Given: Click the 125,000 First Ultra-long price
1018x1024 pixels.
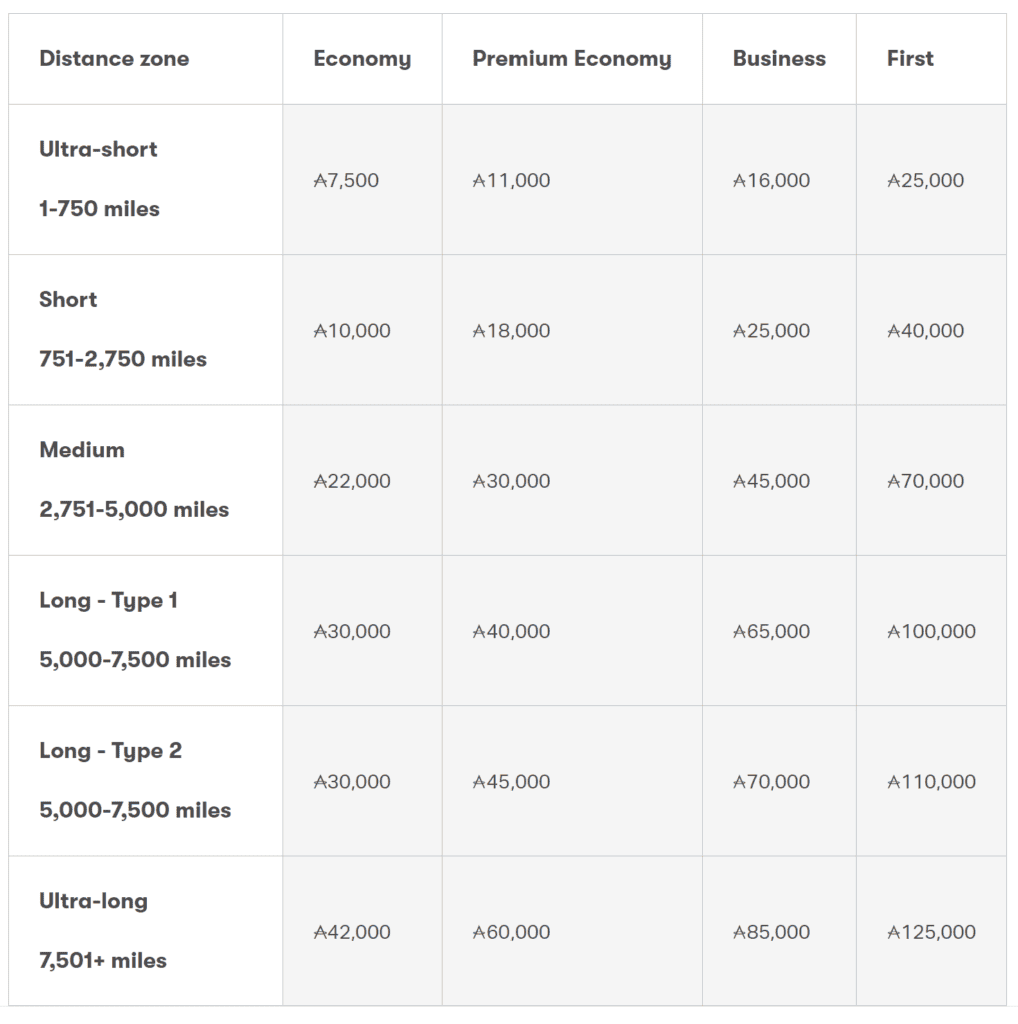Looking at the screenshot, I should (x=931, y=932).
